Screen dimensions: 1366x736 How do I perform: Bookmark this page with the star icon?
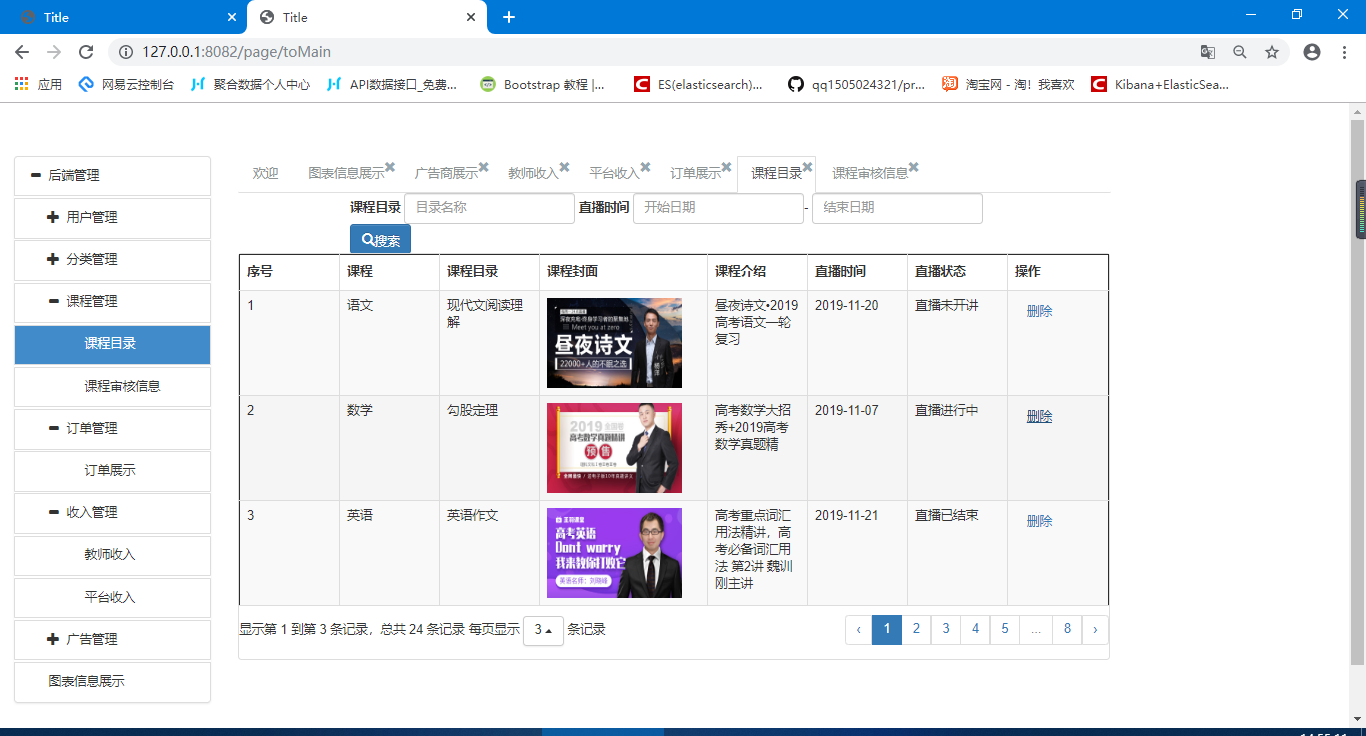1272,52
